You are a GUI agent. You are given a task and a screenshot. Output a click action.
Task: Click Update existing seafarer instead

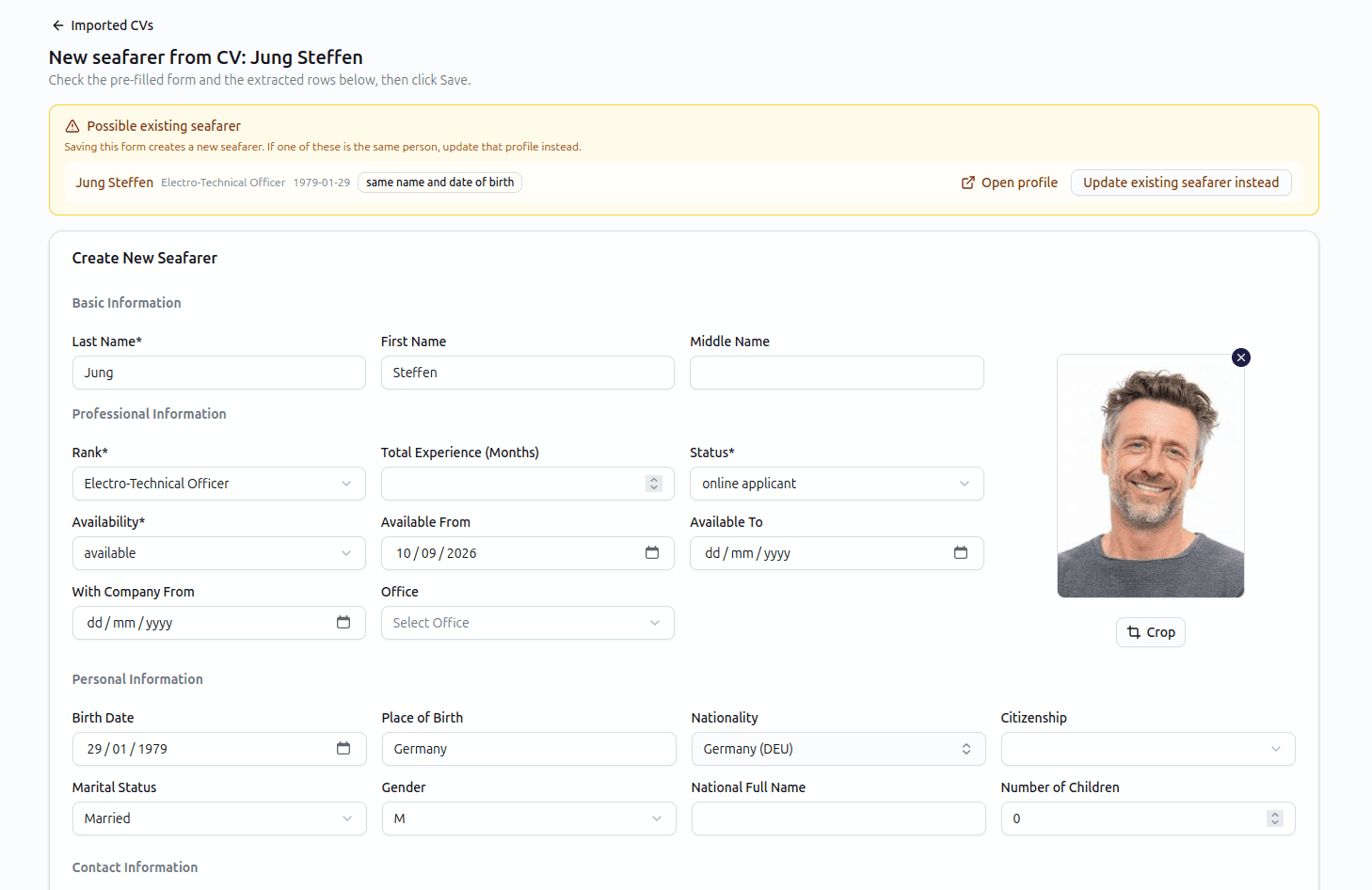point(1181,183)
